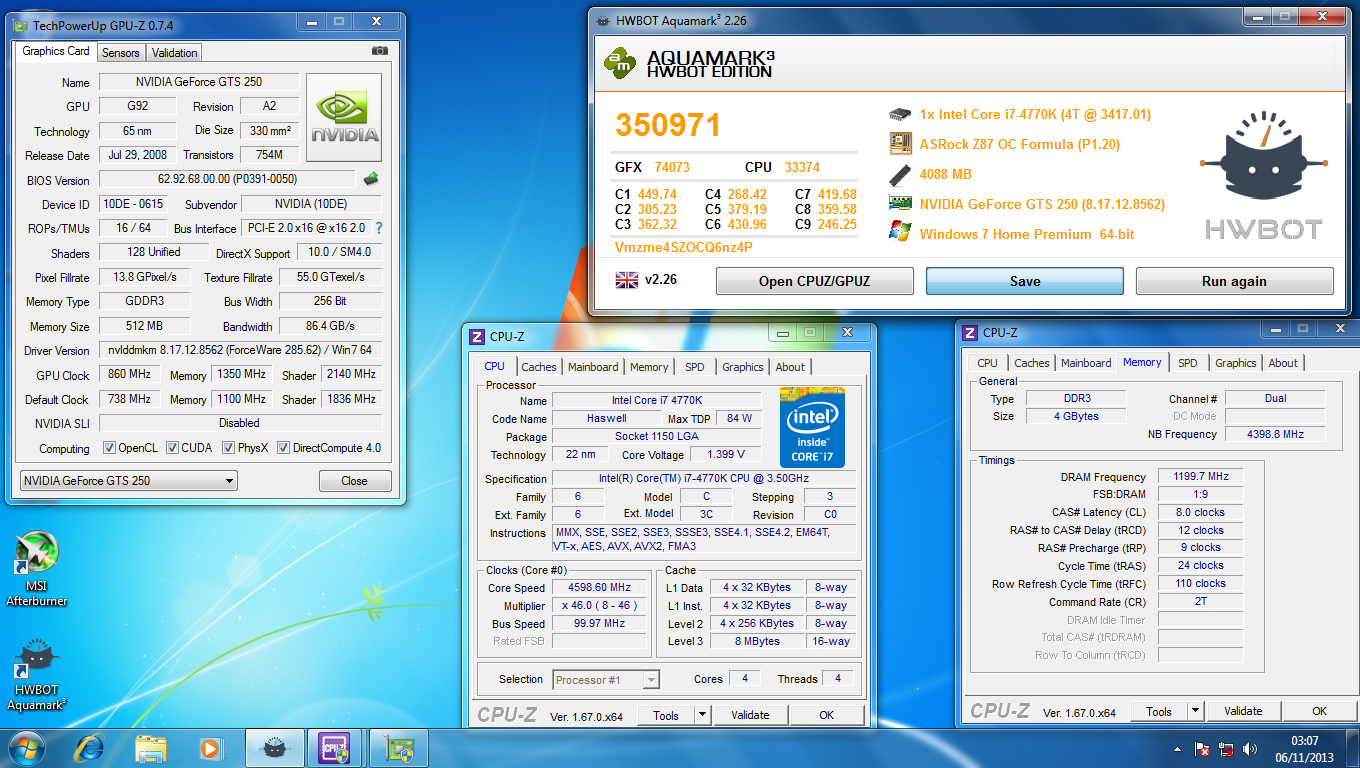1360x768 pixels.
Task: Click the BIOS Version field in GPU-Z
Action: [227, 180]
